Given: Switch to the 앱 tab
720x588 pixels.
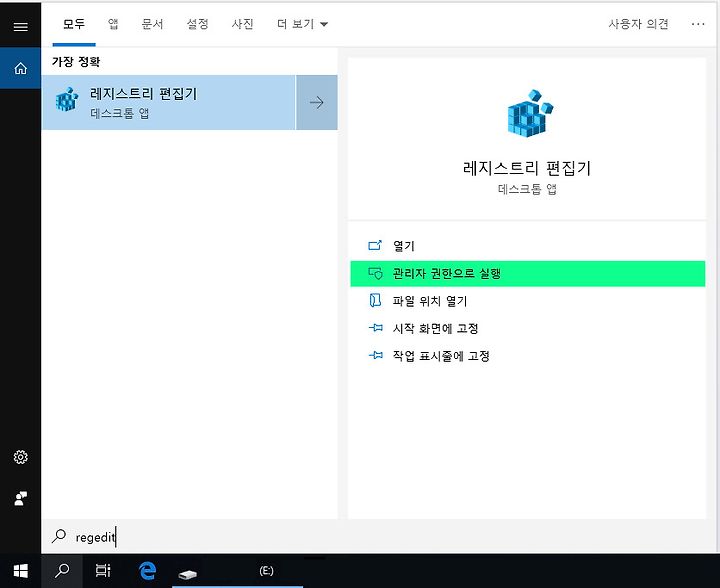Looking at the screenshot, I should pos(113,24).
